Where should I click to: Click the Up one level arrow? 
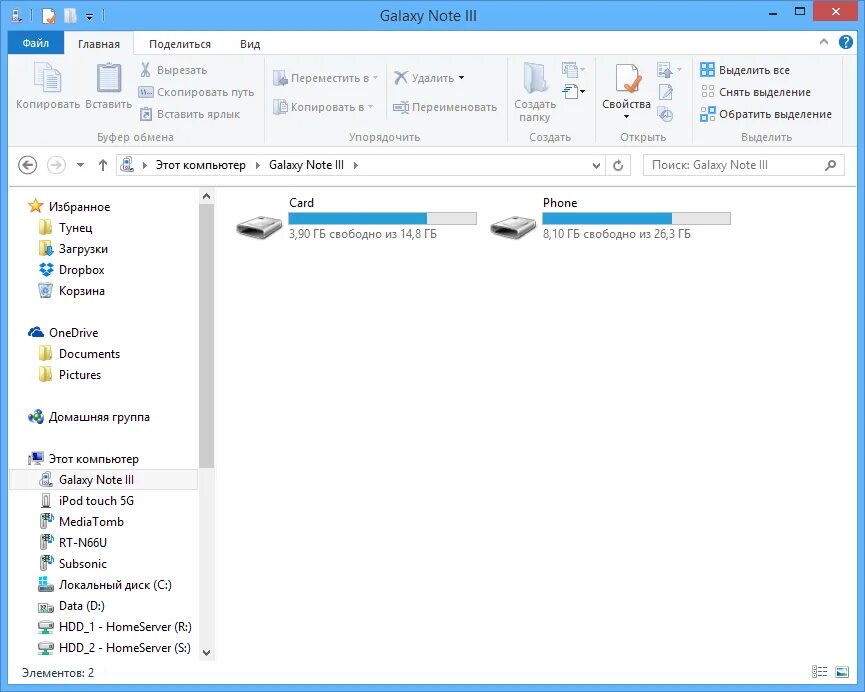pyautogui.click(x=103, y=165)
